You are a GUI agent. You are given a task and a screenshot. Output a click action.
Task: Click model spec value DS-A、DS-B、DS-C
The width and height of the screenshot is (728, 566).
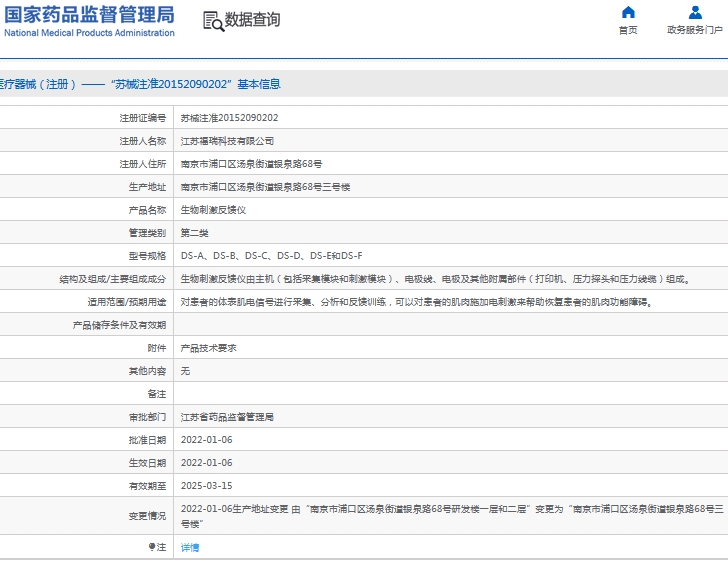272,256
